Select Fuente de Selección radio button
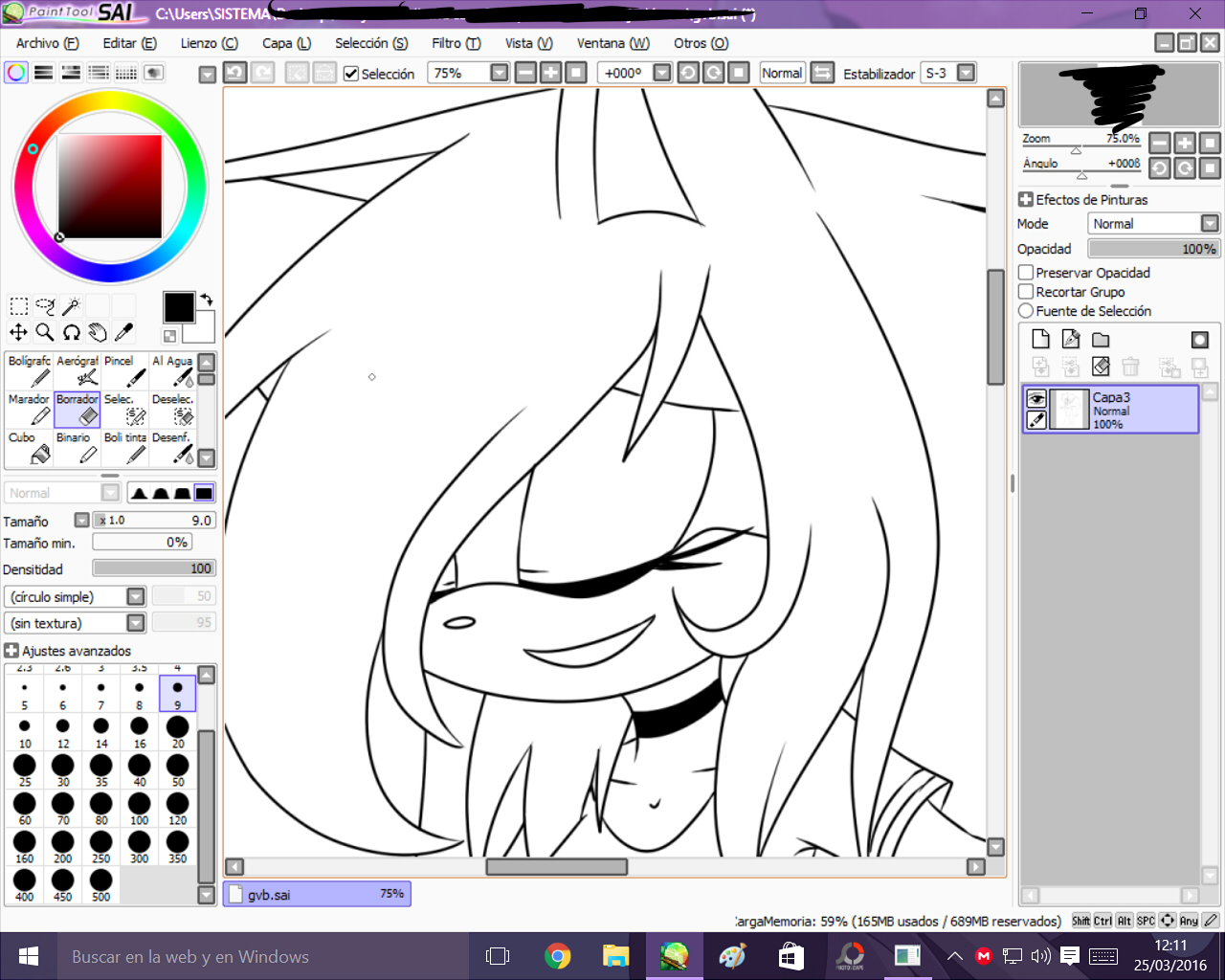 point(1026,311)
